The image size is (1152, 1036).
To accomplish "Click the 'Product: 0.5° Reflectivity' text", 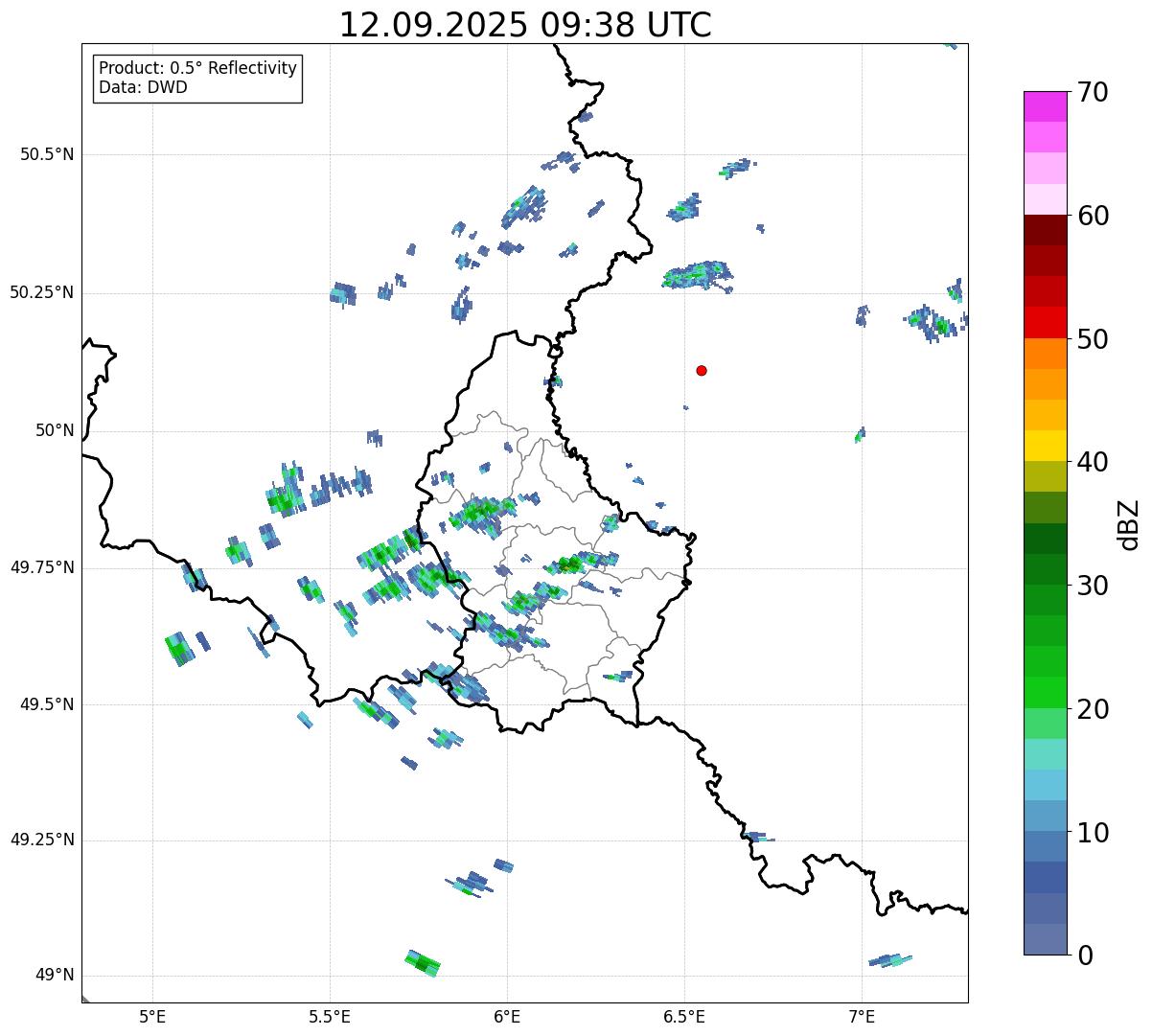I will 197,69.
